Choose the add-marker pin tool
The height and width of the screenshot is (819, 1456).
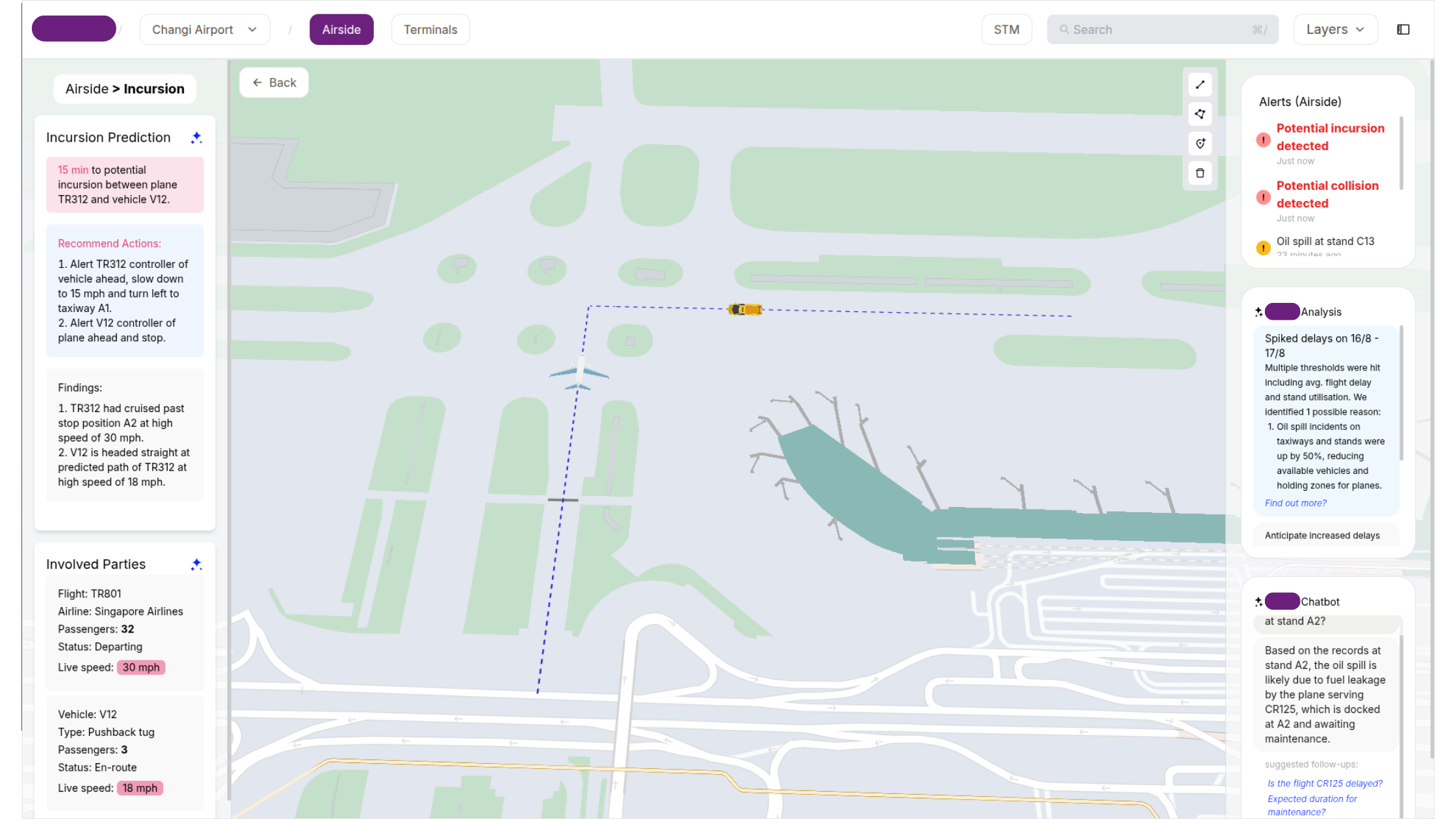(1200, 144)
